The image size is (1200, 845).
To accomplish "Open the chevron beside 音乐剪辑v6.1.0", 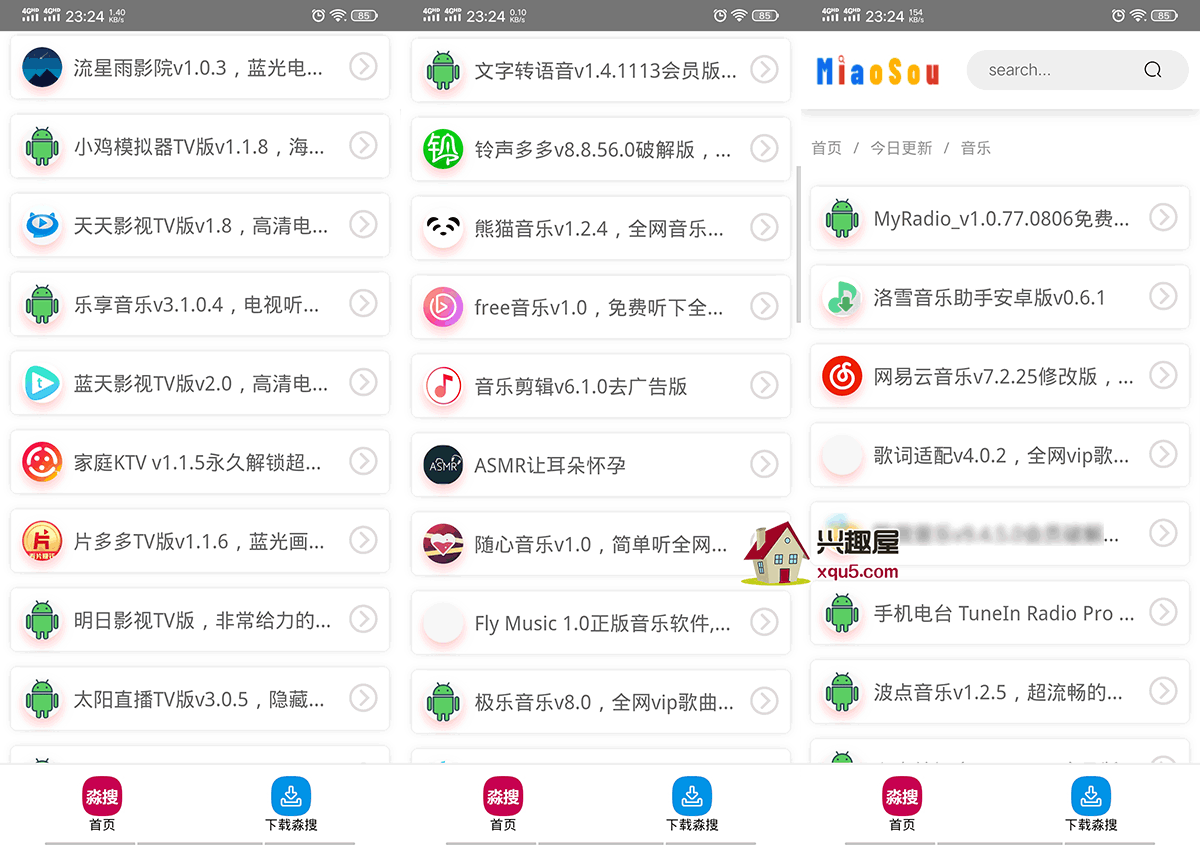I will [764, 385].
